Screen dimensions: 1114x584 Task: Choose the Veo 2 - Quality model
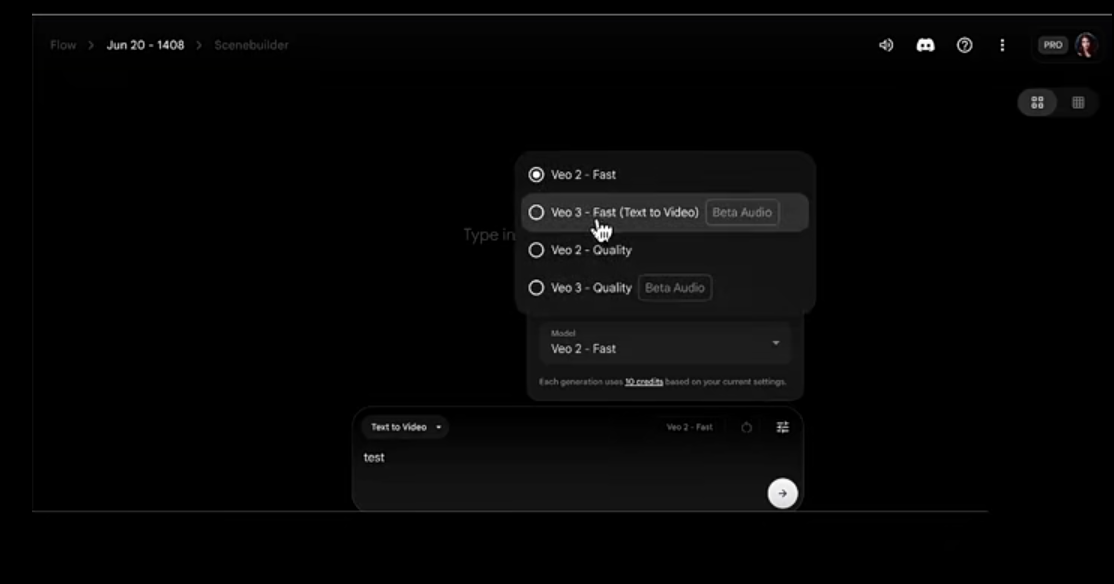click(665, 250)
